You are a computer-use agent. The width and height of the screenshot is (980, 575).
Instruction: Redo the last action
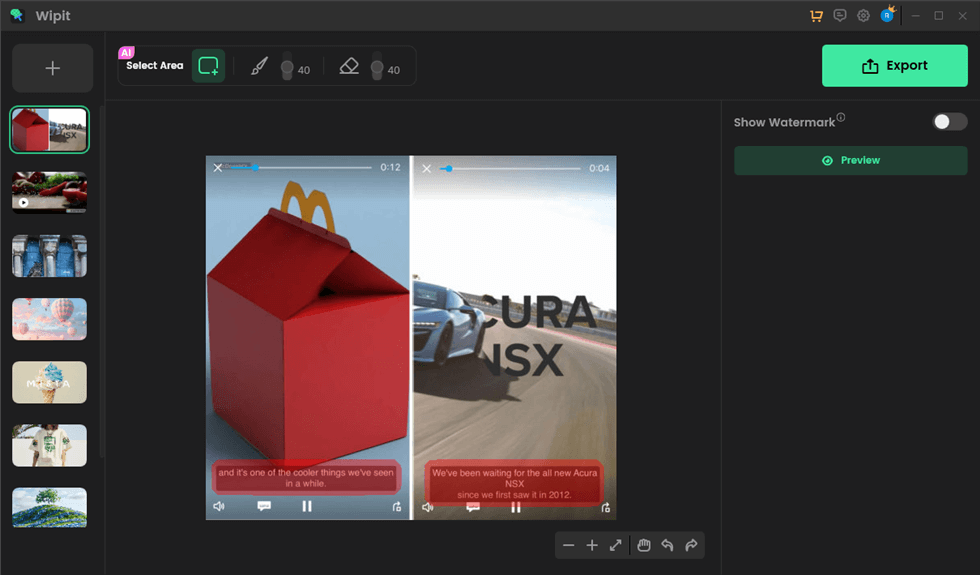pos(691,546)
